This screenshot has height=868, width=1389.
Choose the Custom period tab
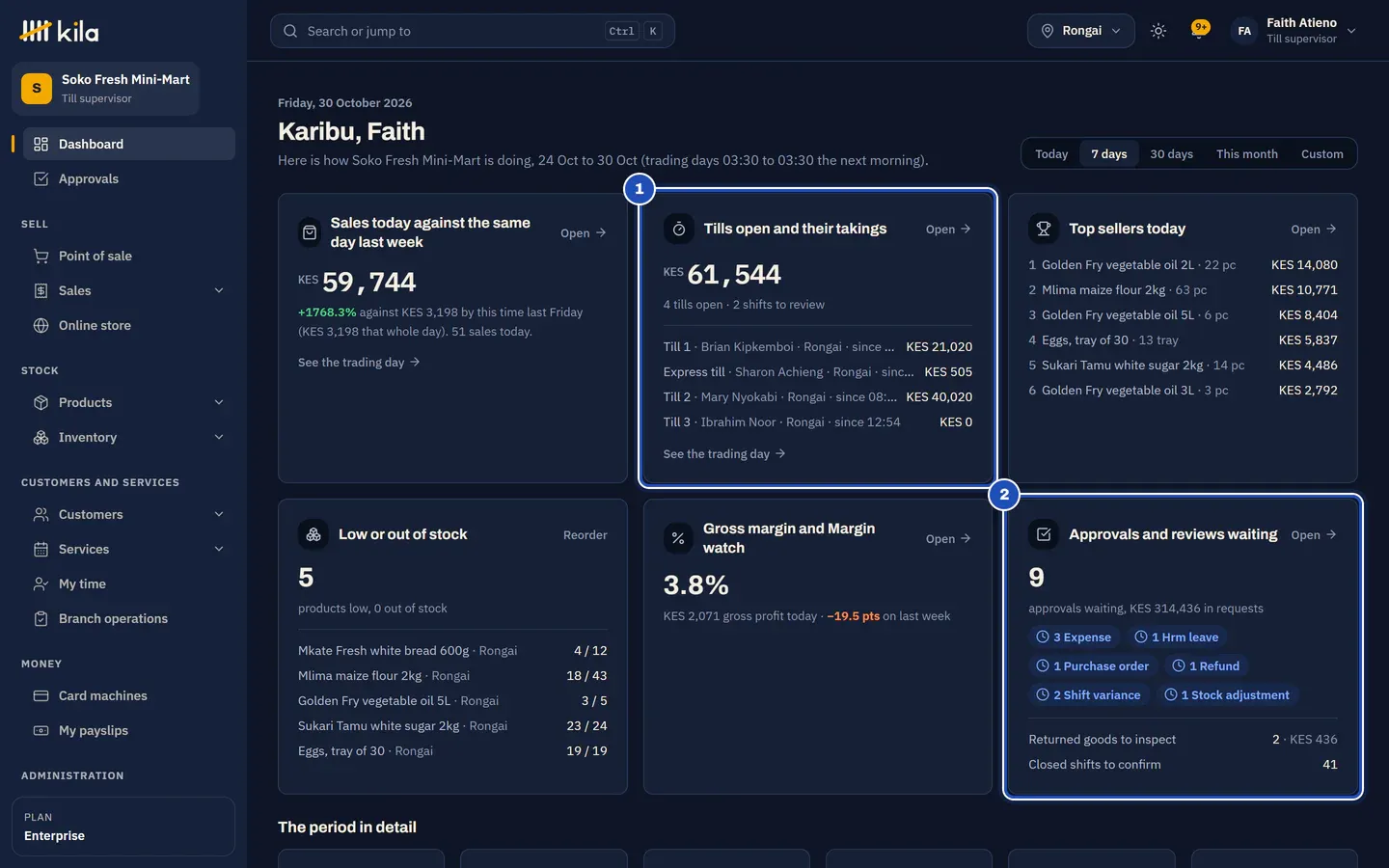tap(1321, 153)
